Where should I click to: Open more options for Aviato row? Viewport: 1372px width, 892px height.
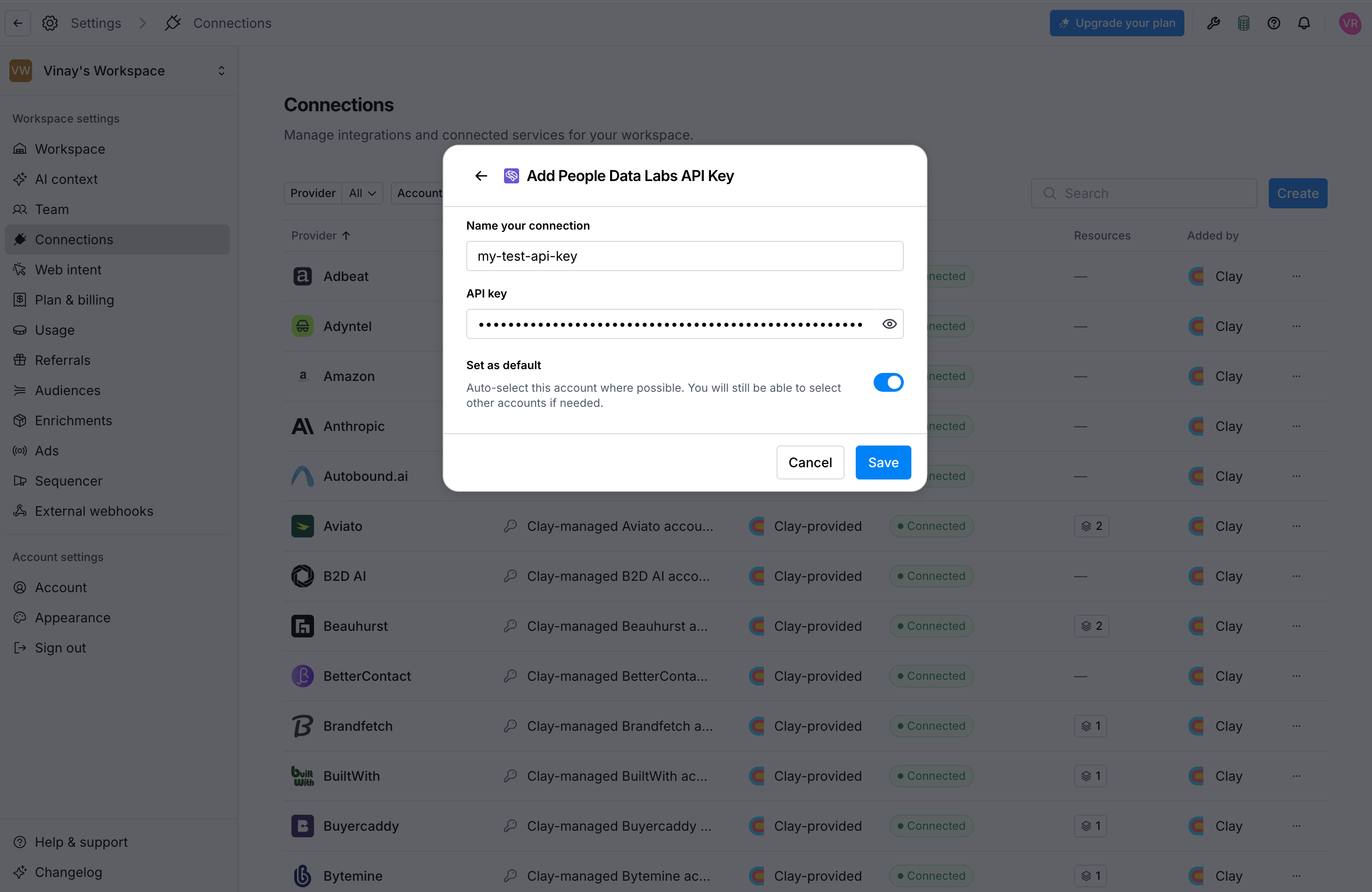click(x=1297, y=526)
